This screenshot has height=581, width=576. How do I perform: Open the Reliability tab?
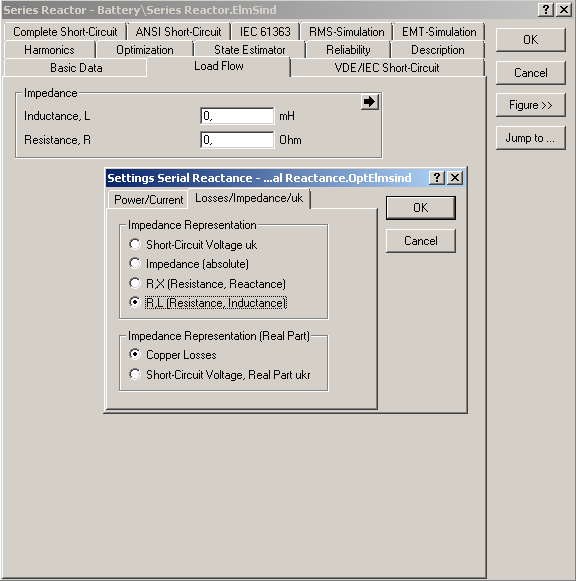coord(348,50)
